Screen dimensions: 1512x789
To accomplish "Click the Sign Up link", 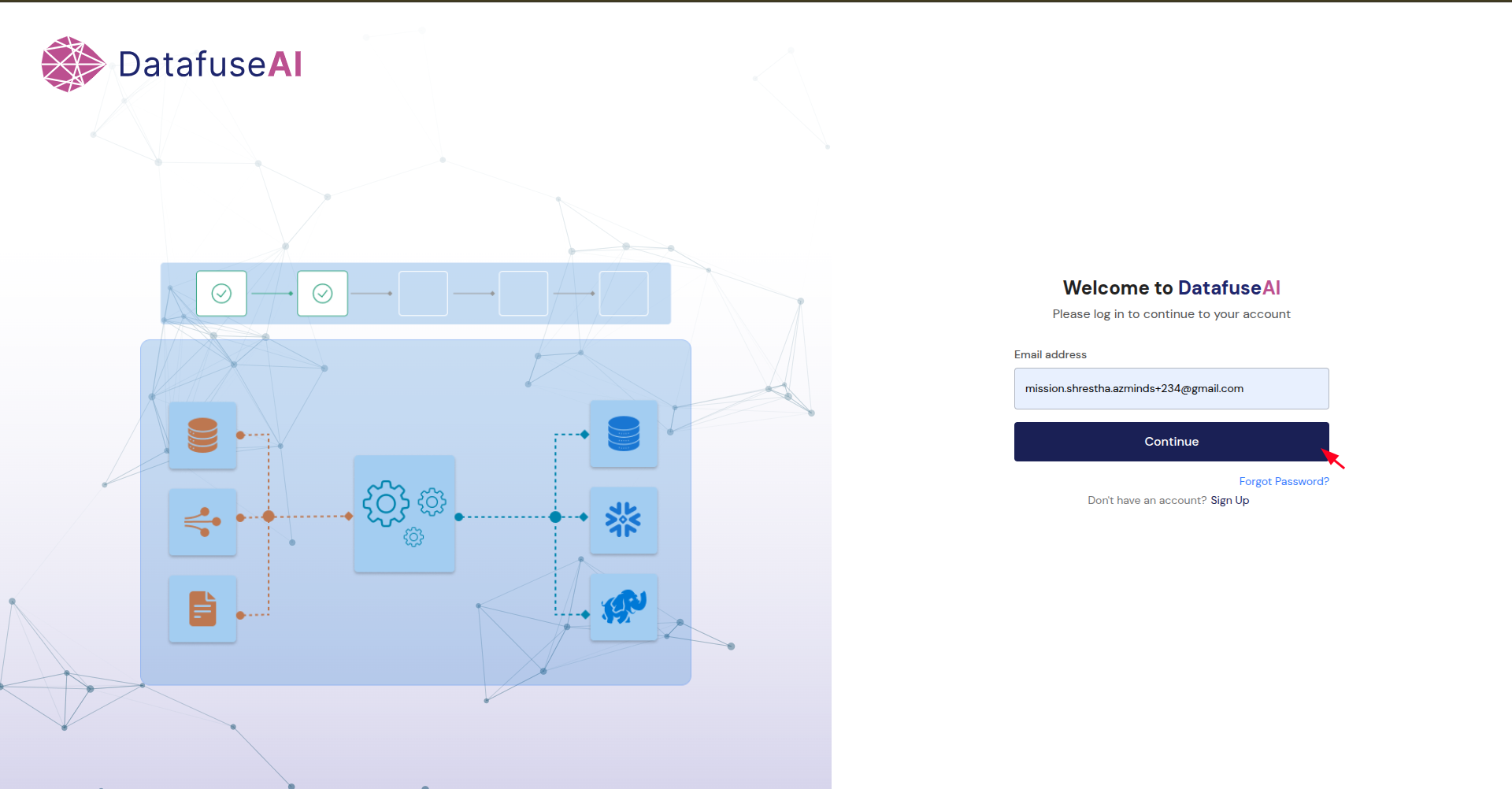I will [1229, 500].
